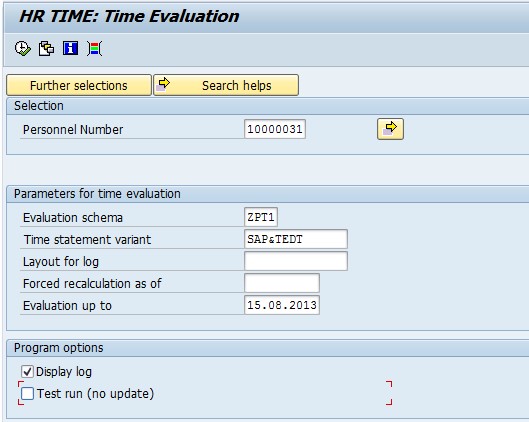
Task: Click the Program options section header
Action: [x=59, y=348]
